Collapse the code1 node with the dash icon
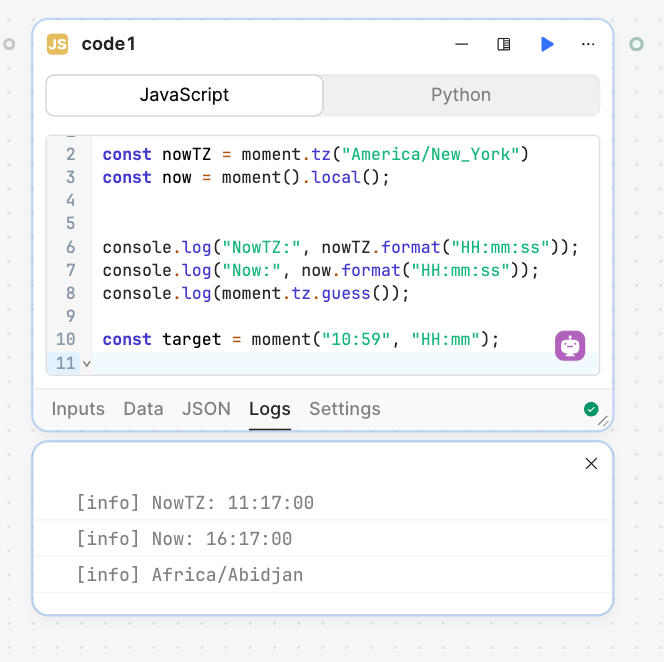The image size is (664, 662). [462, 44]
